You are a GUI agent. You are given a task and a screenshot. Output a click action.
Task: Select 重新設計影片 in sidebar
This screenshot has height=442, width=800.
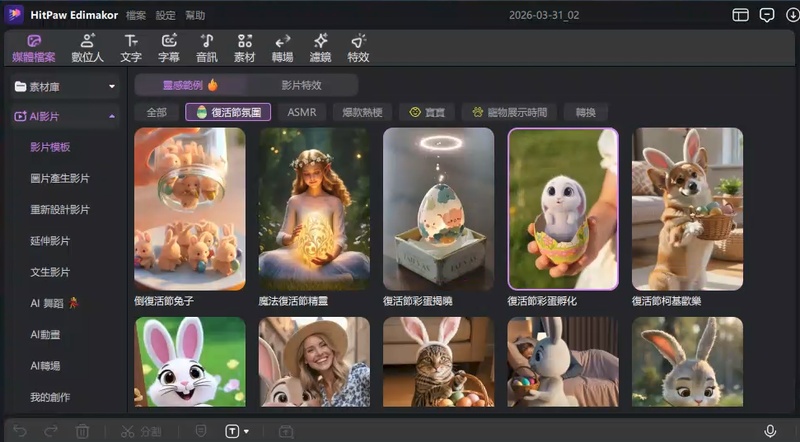coord(60,209)
